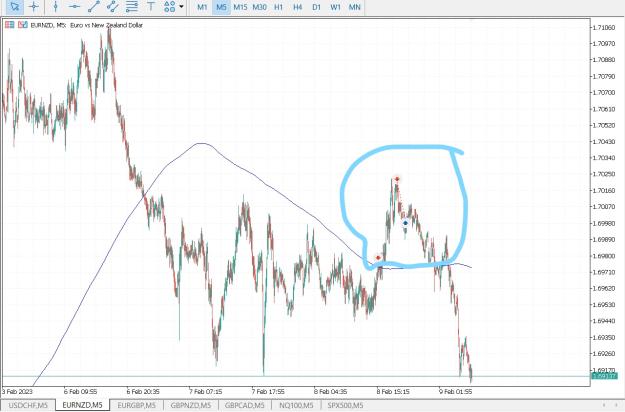Switch to M5 timeframe
This screenshot has height=412, width=625.
[221, 7]
